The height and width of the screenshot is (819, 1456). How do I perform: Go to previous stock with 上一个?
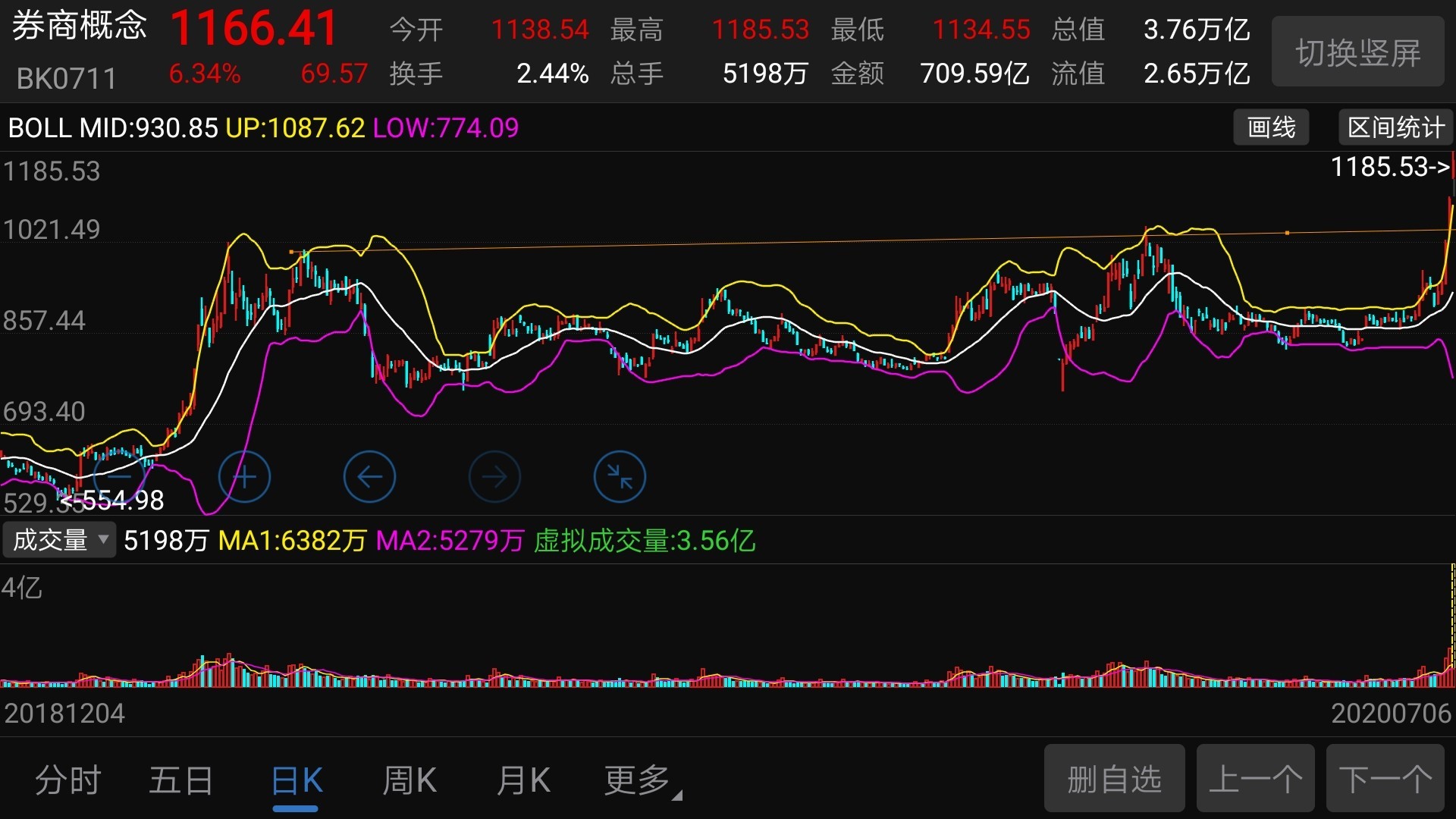[x=1255, y=779]
